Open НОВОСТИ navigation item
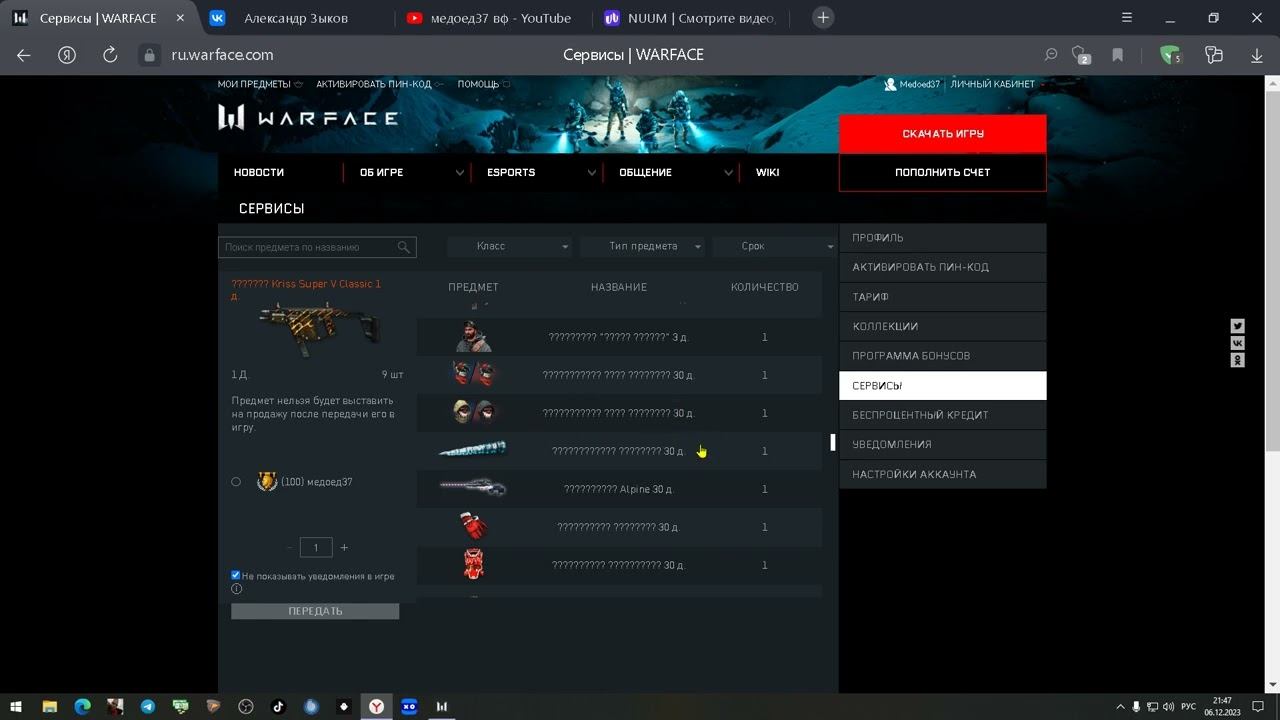Screen dimensions: 1280x720 pos(259,172)
